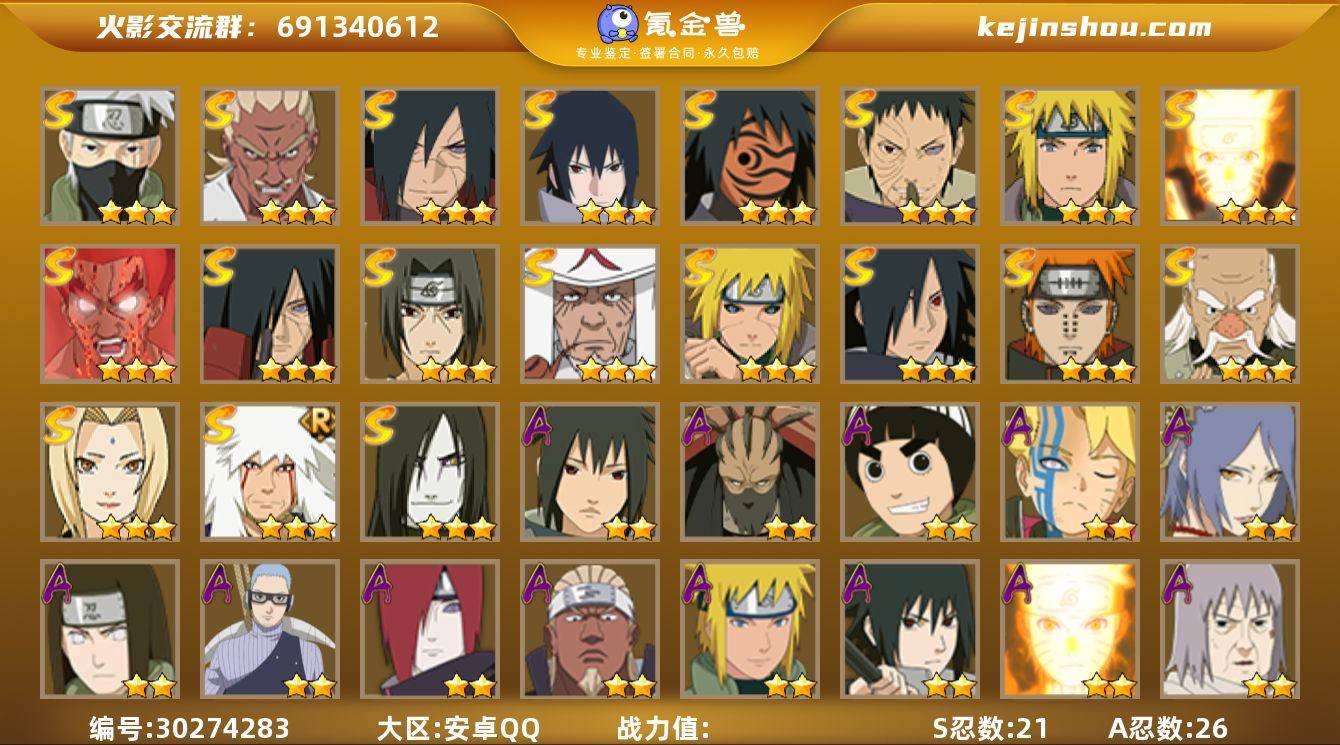The image size is (1340, 745).
Task: Click the orange spiral mask Tobi portrait
Action: pyautogui.click(x=750, y=156)
